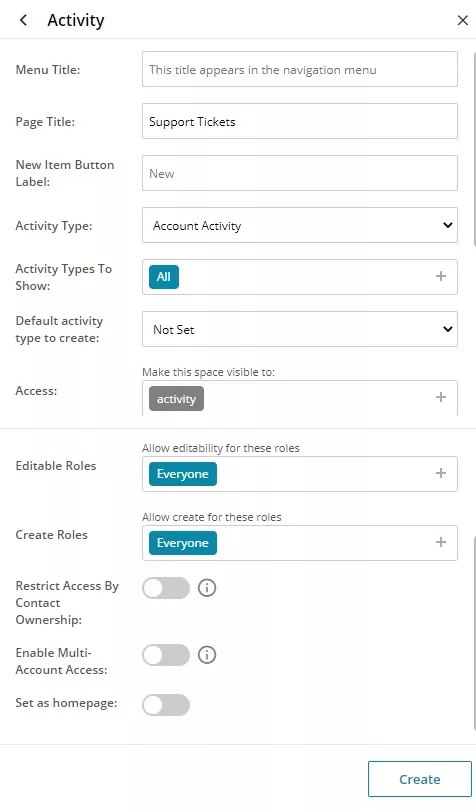Toggle Restrict Access By Contact Ownership switch
The height and width of the screenshot is (810, 476).
(x=166, y=588)
